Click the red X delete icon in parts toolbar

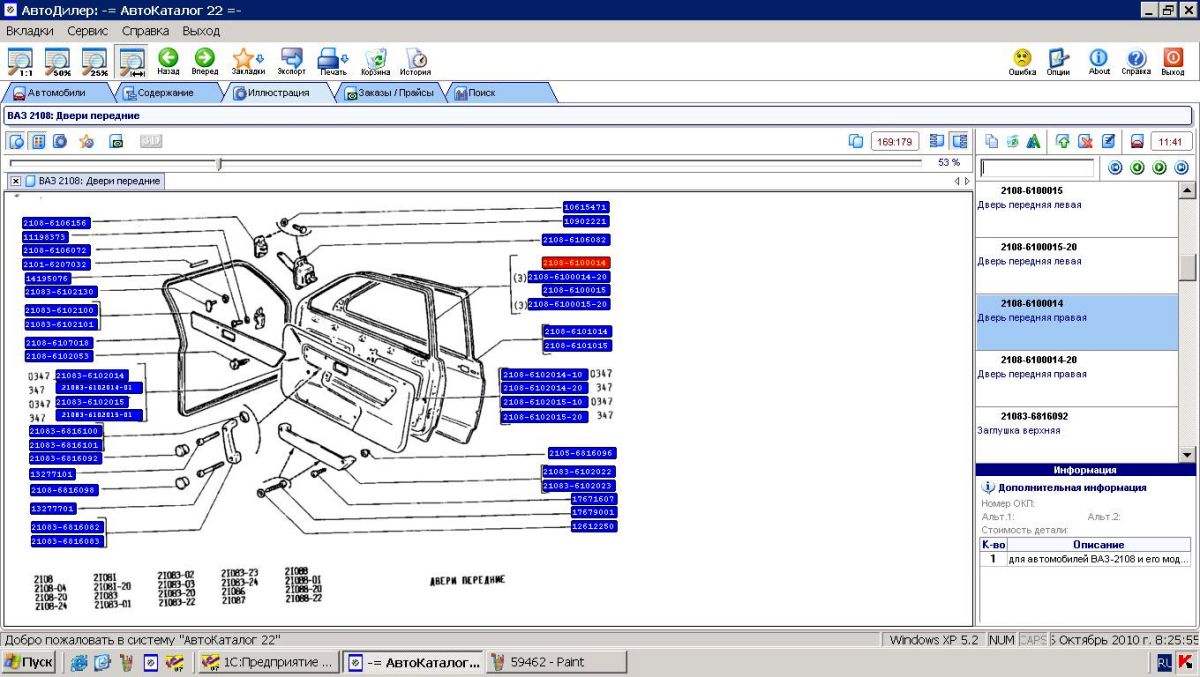tap(1085, 141)
